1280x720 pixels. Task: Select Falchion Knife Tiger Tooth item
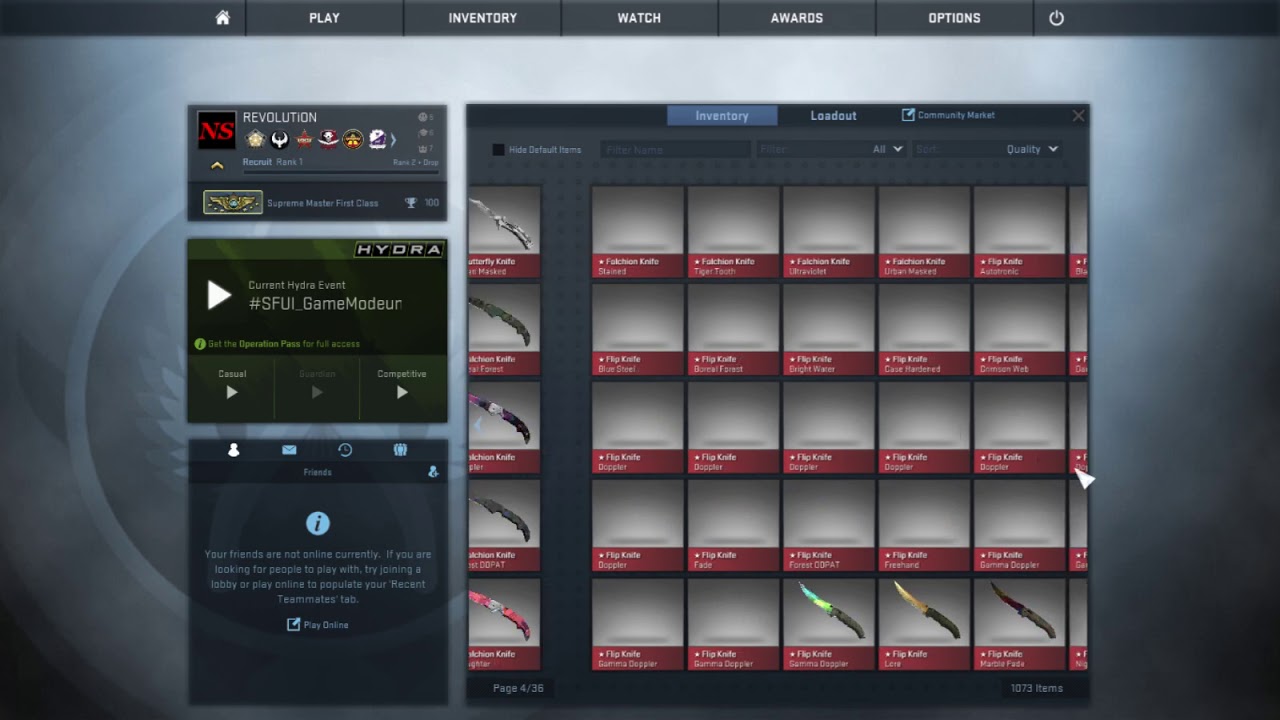pyautogui.click(x=733, y=231)
